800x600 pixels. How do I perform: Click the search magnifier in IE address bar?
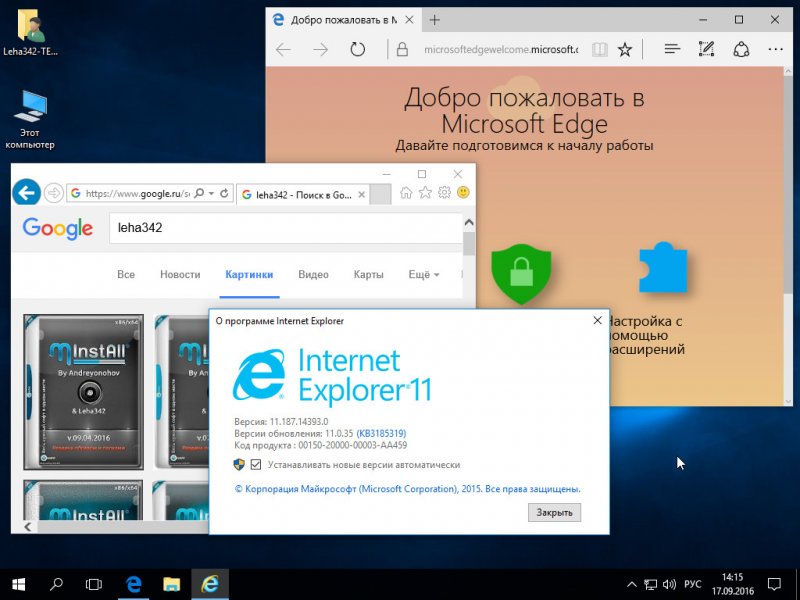pyautogui.click(x=199, y=193)
